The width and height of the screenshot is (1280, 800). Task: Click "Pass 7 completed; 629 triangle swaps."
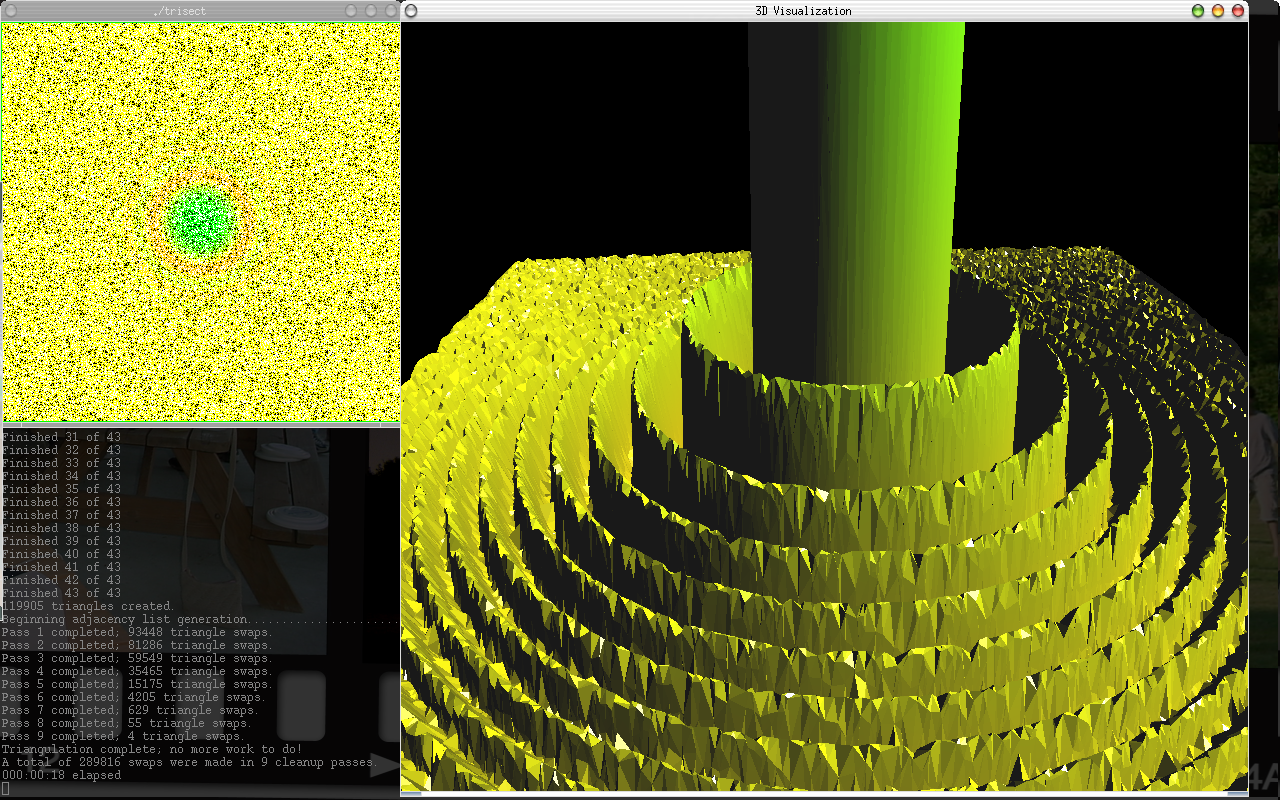coord(130,710)
